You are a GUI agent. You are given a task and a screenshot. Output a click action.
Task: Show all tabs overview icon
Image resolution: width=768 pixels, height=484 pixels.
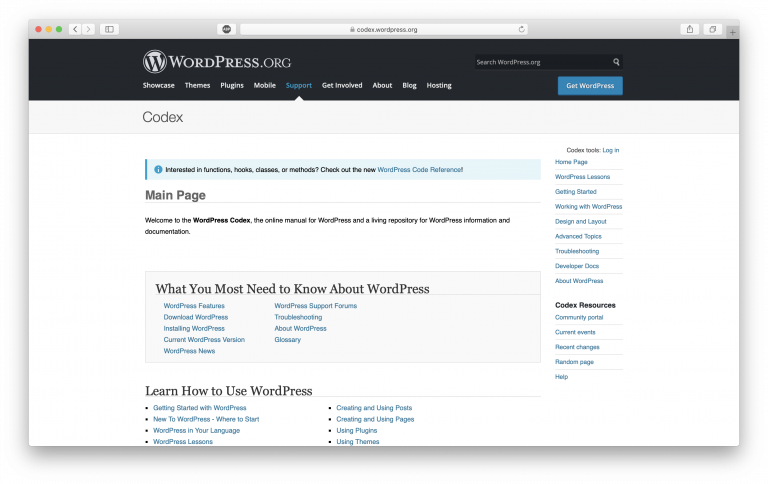[x=713, y=29]
